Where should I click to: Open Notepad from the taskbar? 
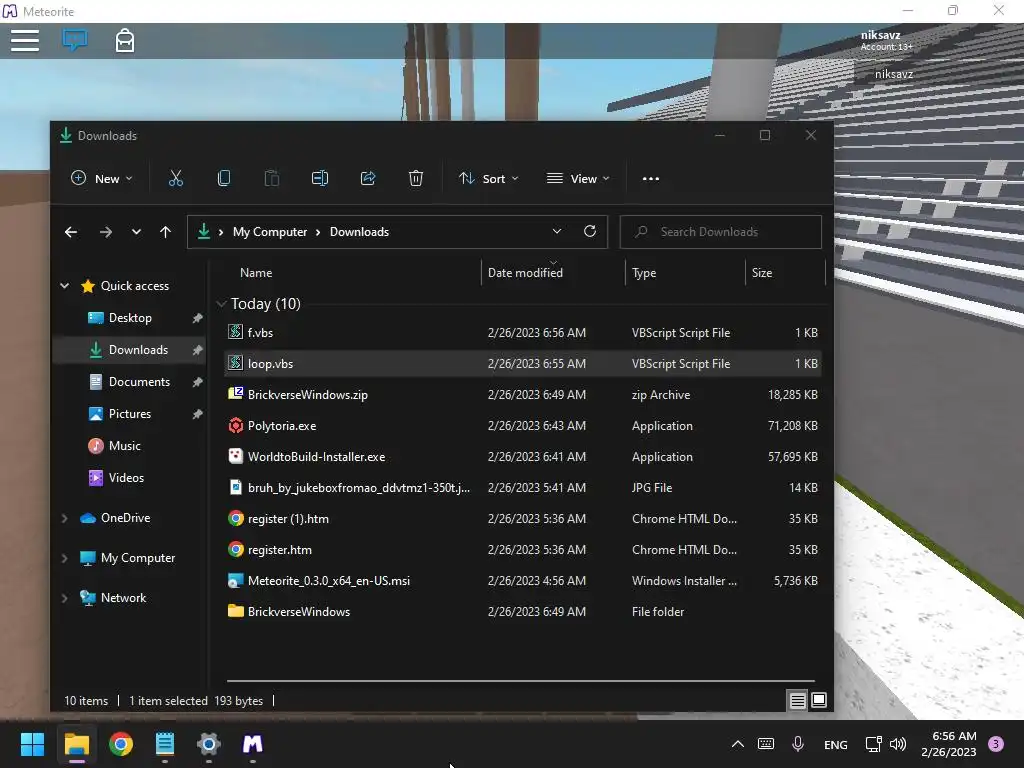pyautogui.click(x=165, y=744)
